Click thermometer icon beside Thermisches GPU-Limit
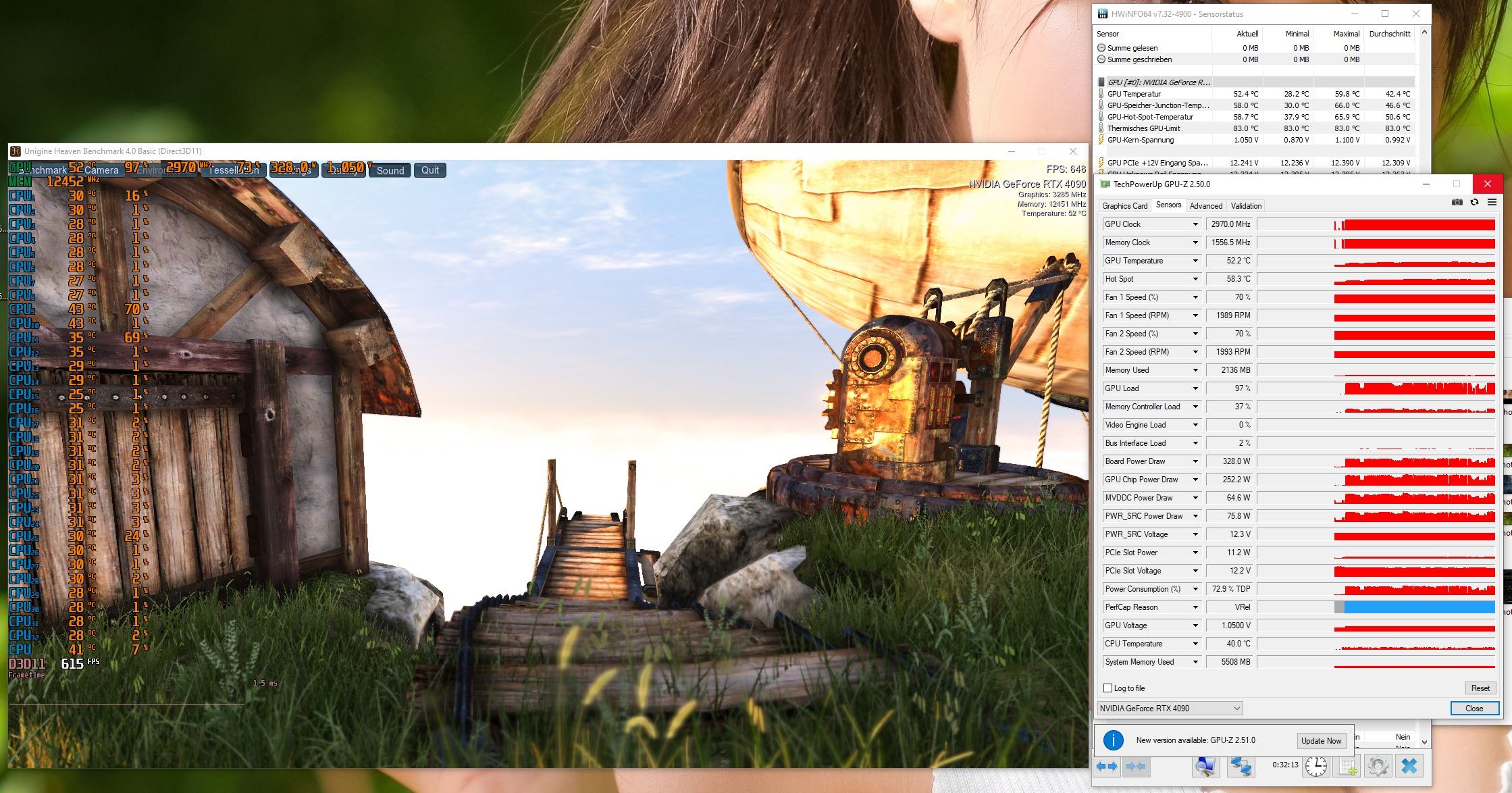Image resolution: width=1512 pixels, height=793 pixels. point(1101,128)
